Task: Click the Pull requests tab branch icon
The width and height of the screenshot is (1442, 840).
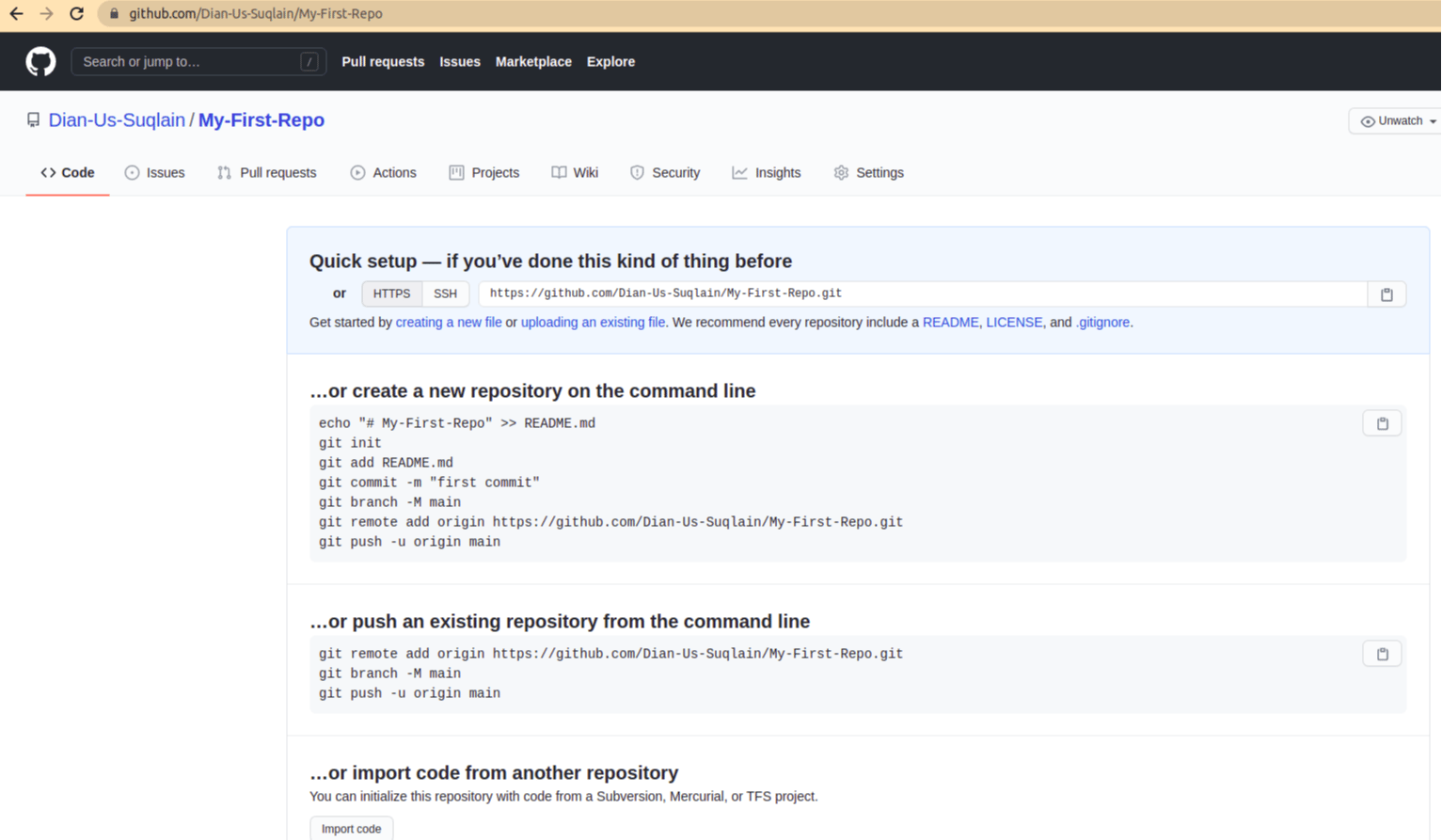Action: (224, 173)
